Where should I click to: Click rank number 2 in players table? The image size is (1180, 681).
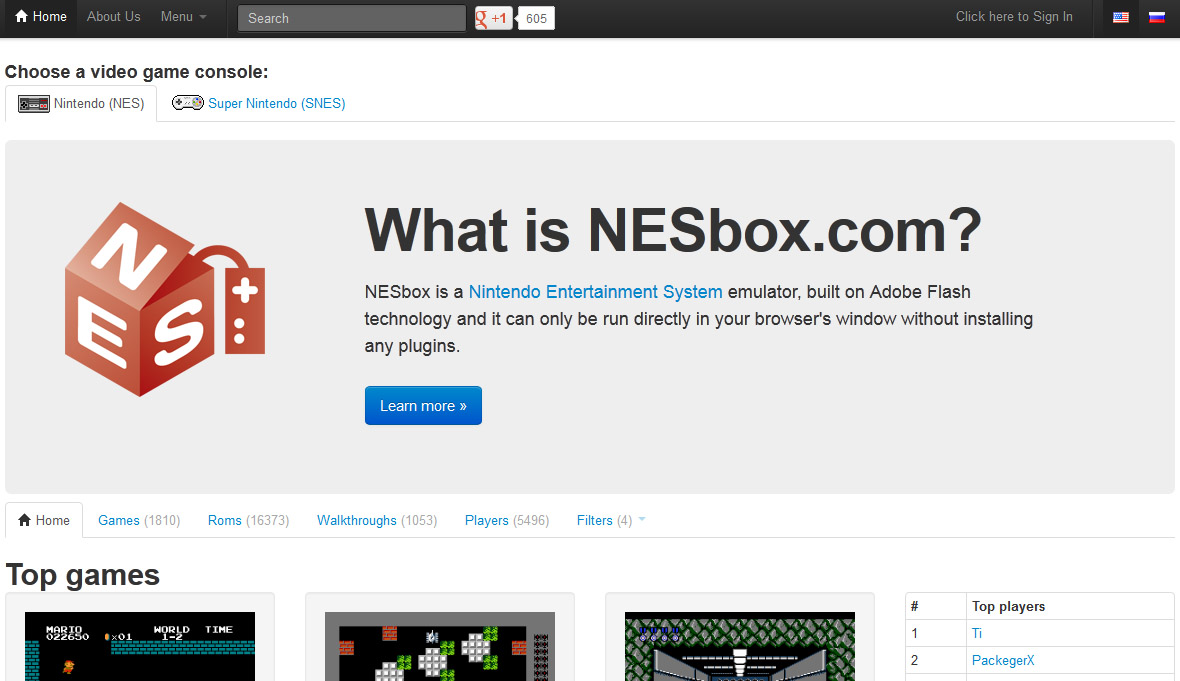pos(914,661)
